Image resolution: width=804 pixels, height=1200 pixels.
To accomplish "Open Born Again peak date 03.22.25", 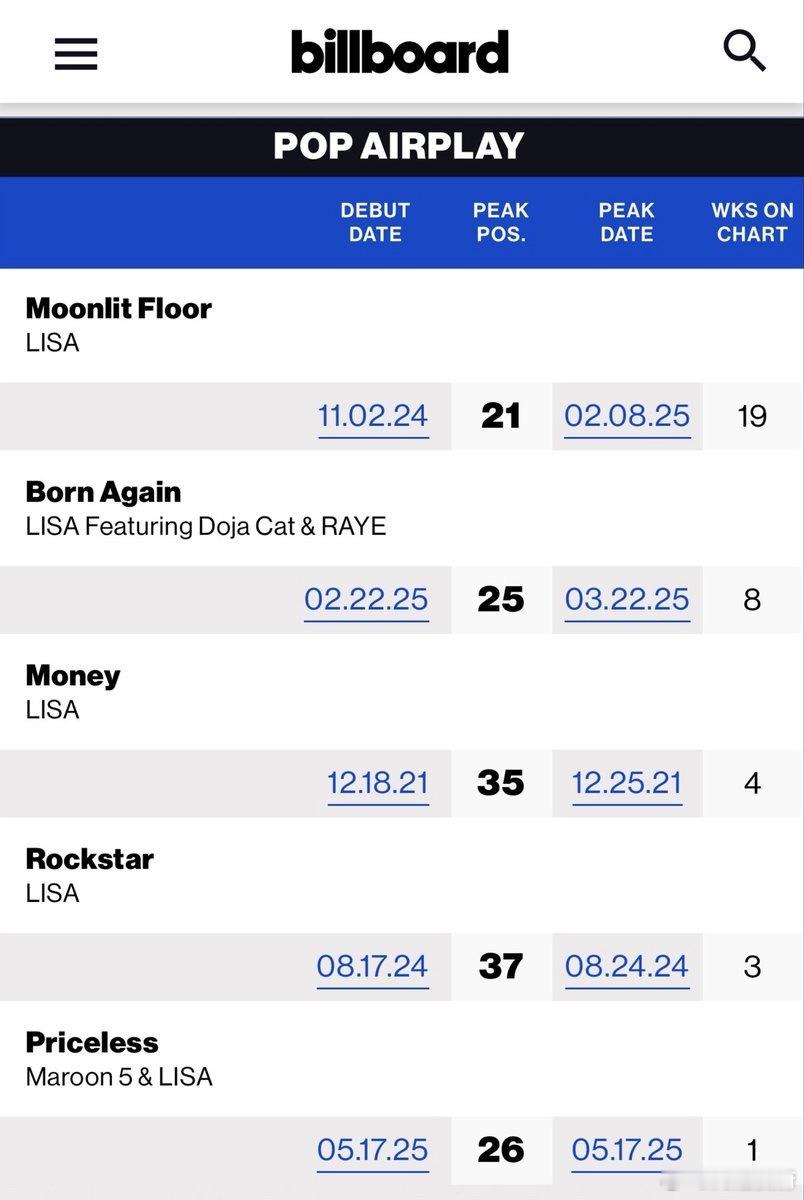I will tap(627, 599).
